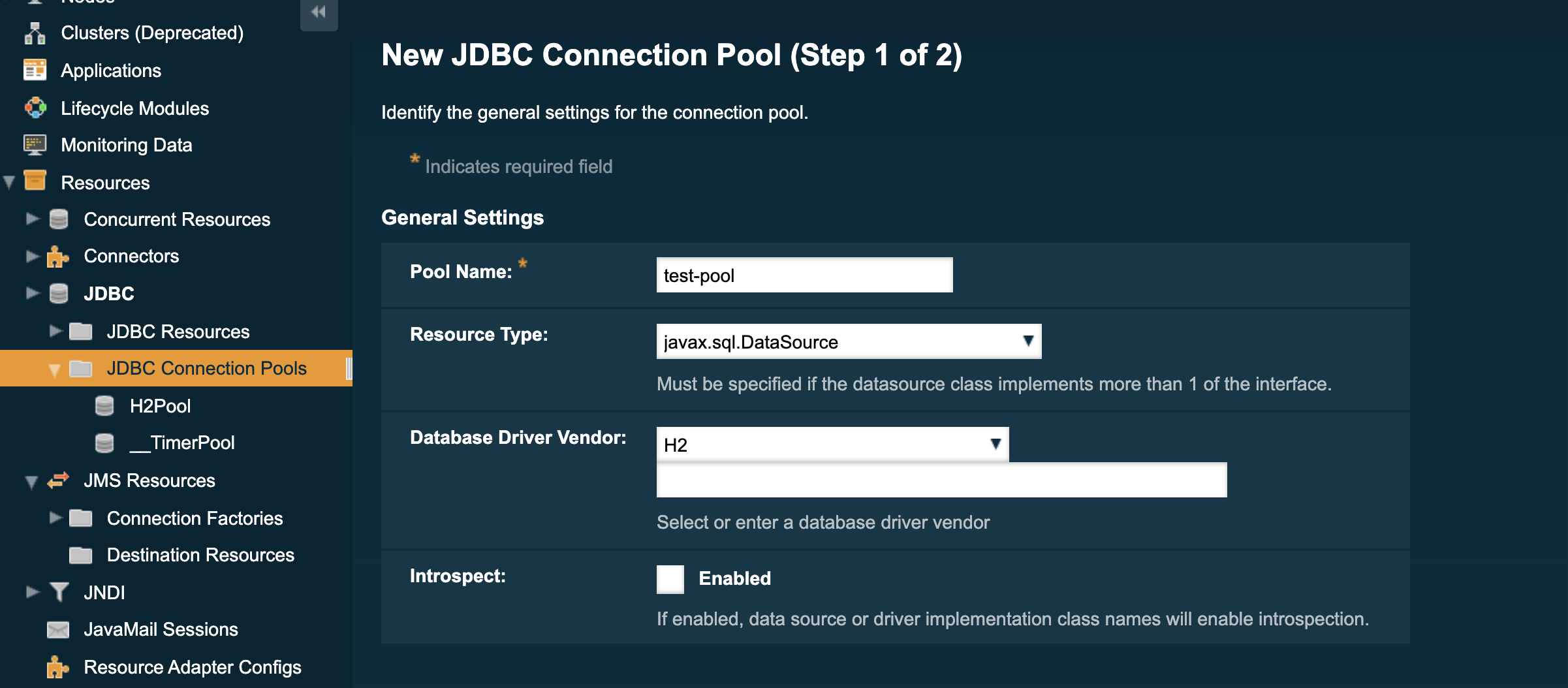This screenshot has width=1568, height=688.
Task: Click the Lifecycle Modules icon
Action: pyautogui.click(x=36, y=108)
